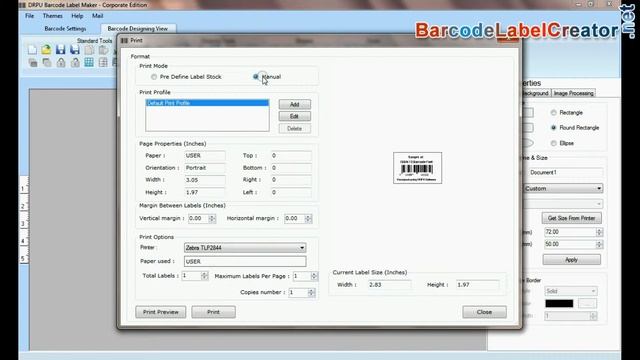Image resolution: width=640 pixels, height=360 pixels.
Task: Click the Print button
Action: tap(213, 312)
